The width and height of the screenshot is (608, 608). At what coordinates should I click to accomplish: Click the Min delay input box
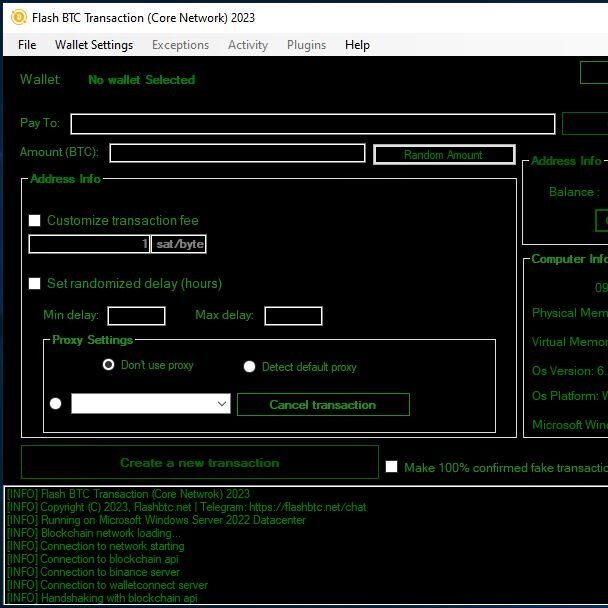(x=136, y=316)
